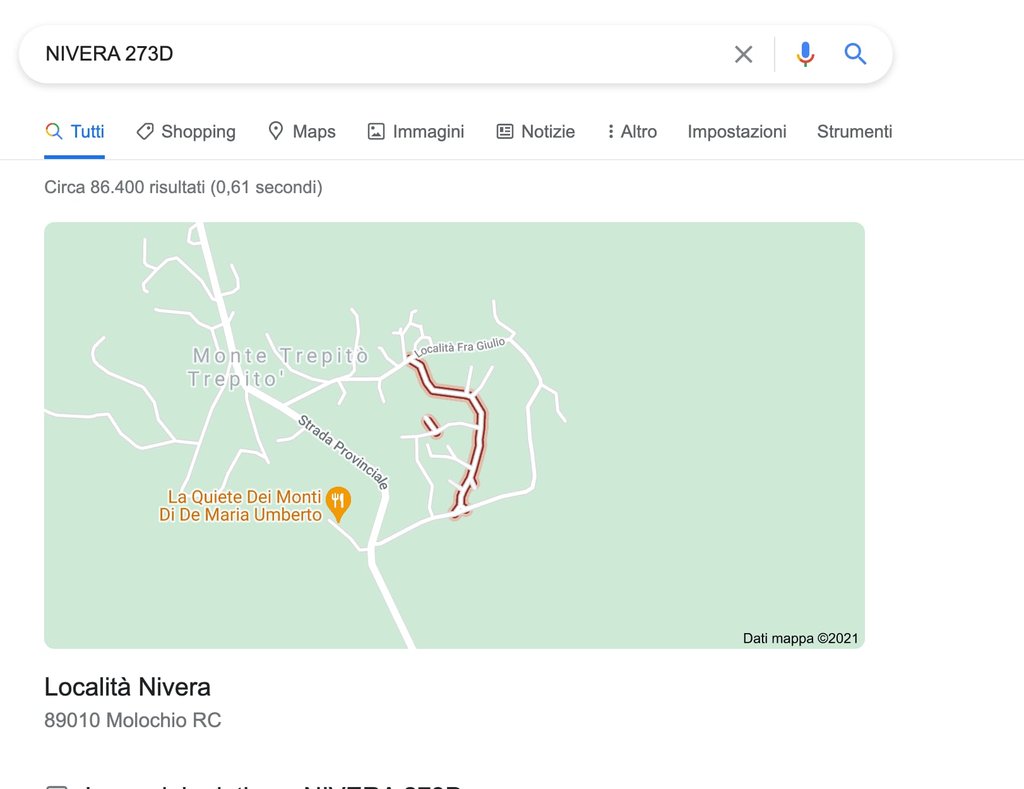Image resolution: width=1024 pixels, height=789 pixels.
Task: Click the orange restaurant pin on the map
Action: coord(339,503)
